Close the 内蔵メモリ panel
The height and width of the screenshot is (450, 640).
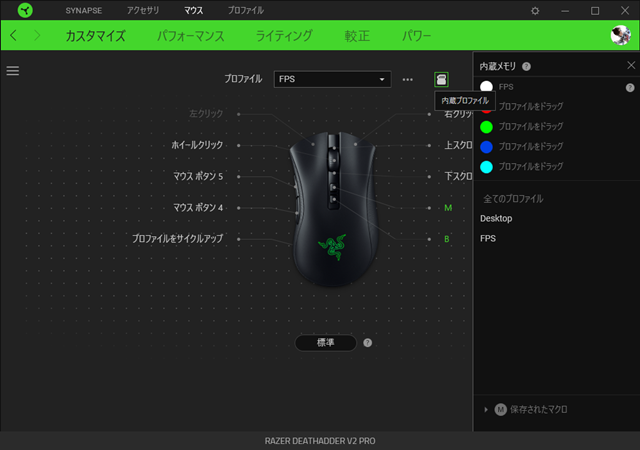point(631,65)
